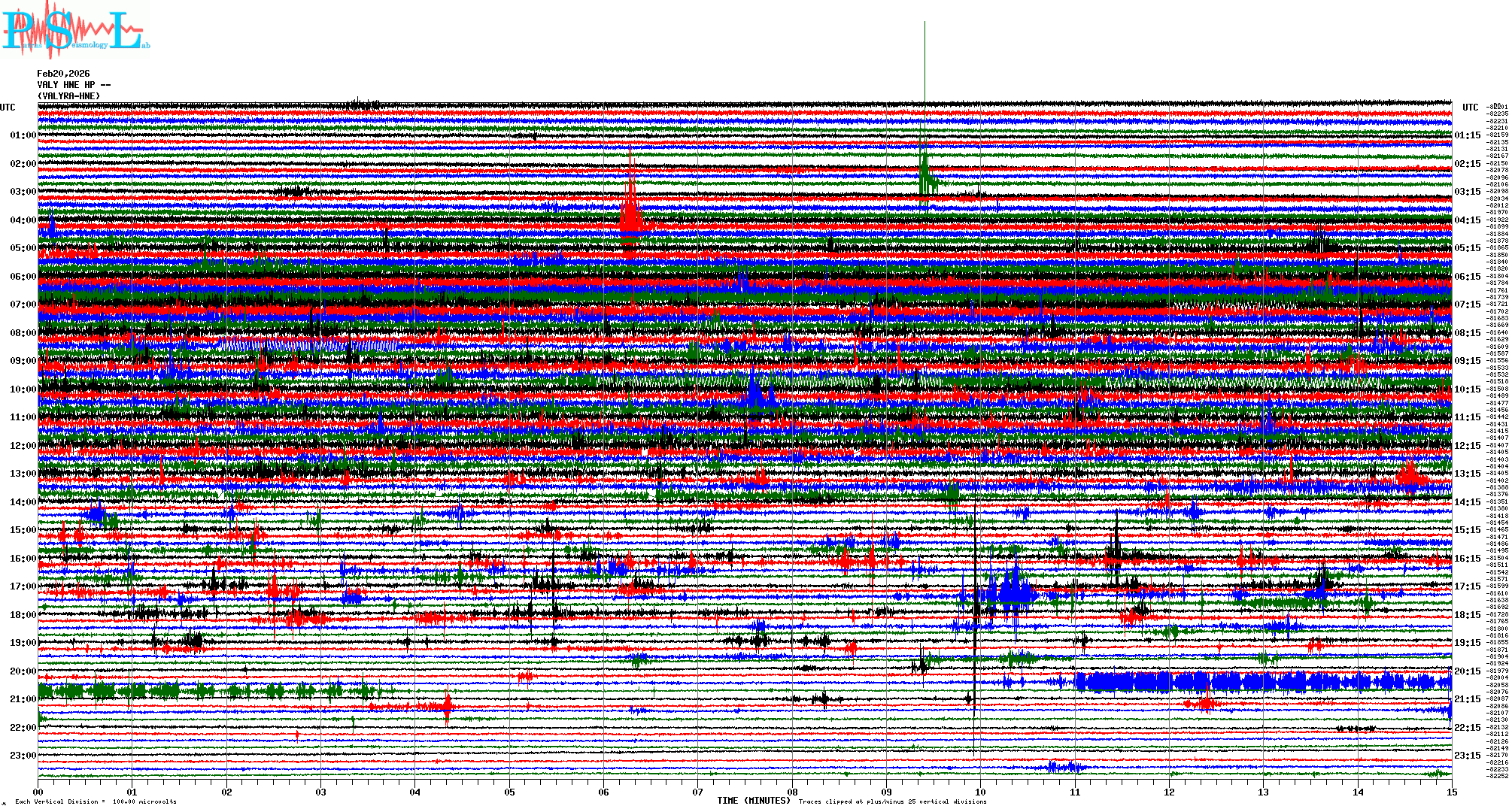Click the (VALYRA-HNE) channel label

(68, 95)
